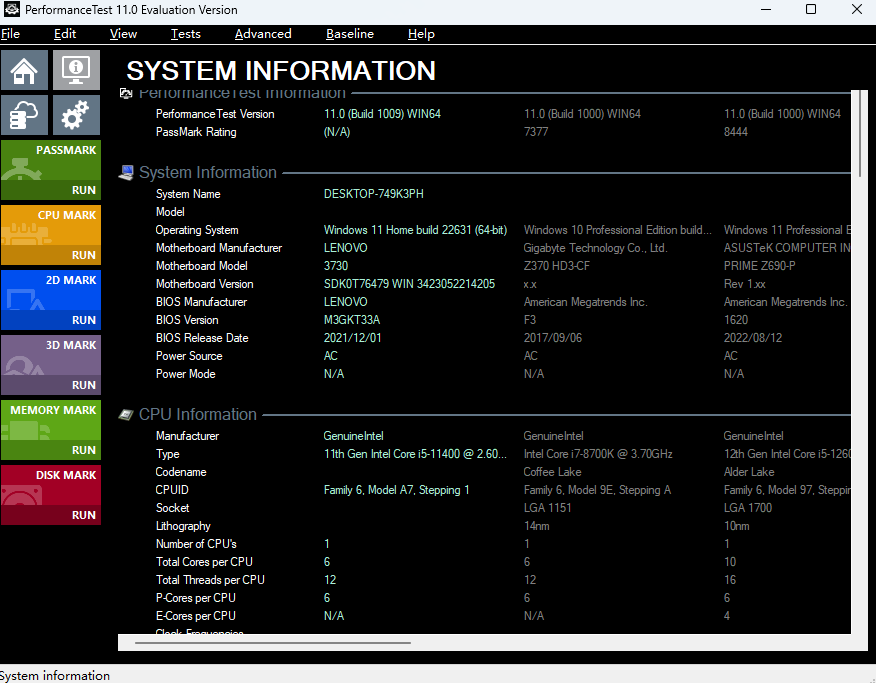876x683 pixels.
Task: Open the Baseline menu
Action: pyautogui.click(x=350, y=34)
